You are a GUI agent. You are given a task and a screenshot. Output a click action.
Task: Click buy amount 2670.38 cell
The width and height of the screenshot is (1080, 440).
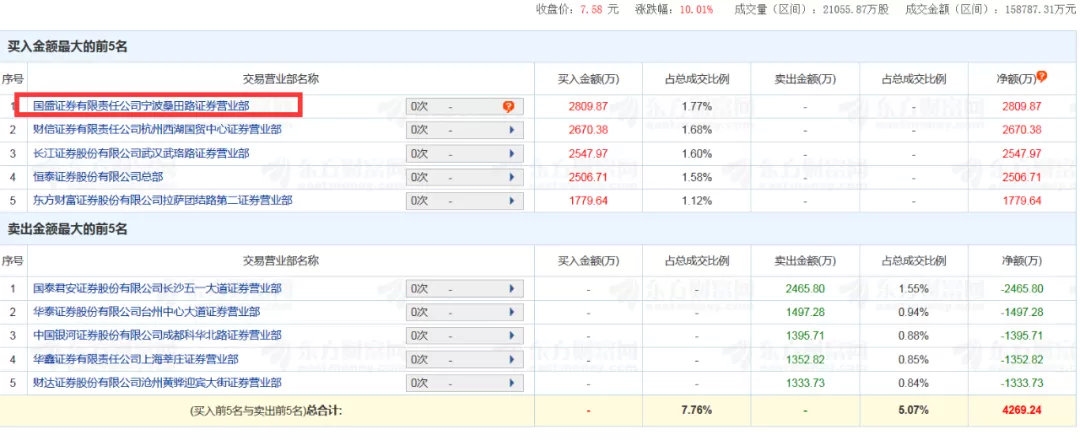pyautogui.click(x=588, y=130)
